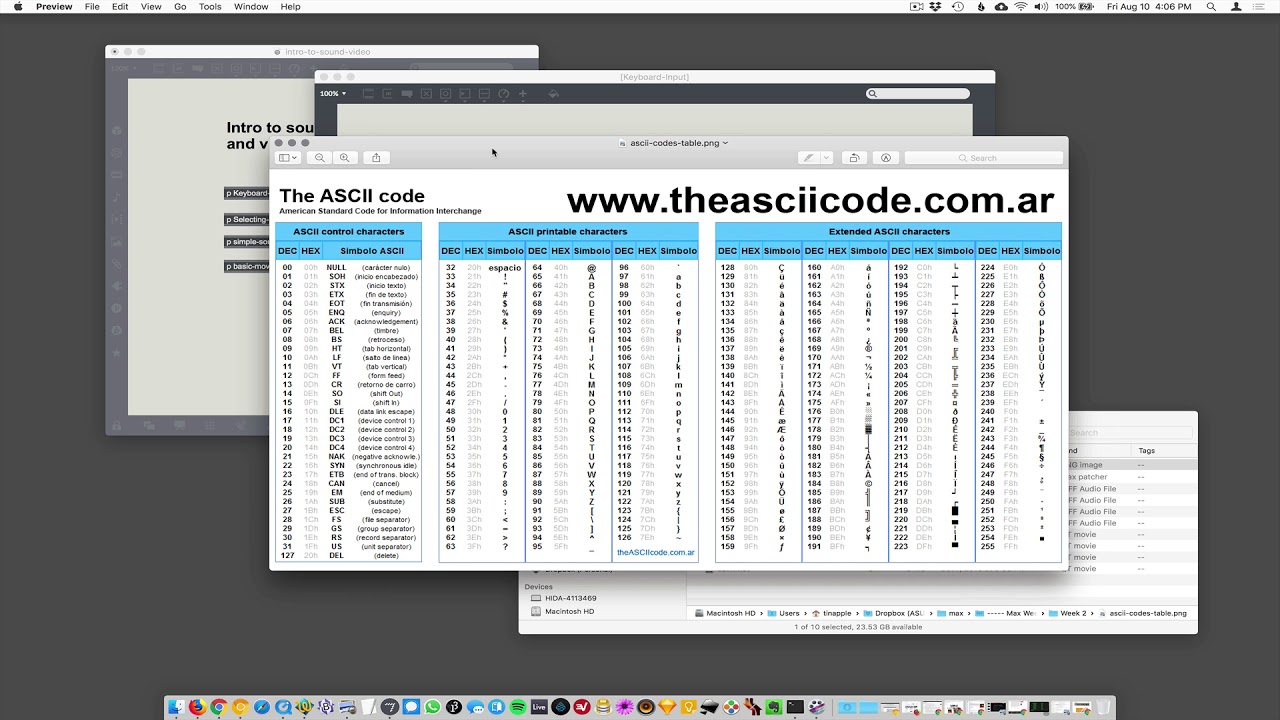Click the Share button in Preview toolbar
The height and width of the screenshot is (720, 1280).
click(x=376, y=158)
